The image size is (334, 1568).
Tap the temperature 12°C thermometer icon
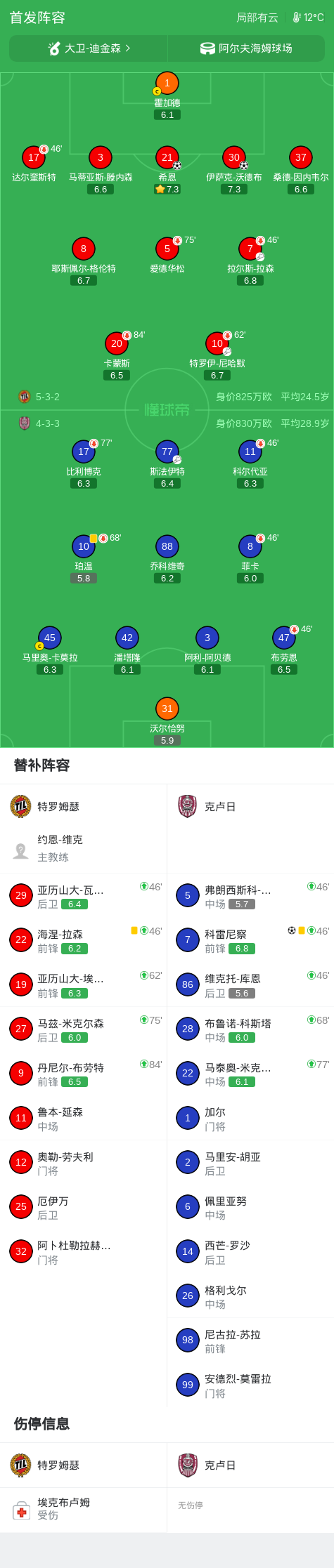tap(296, 18)
